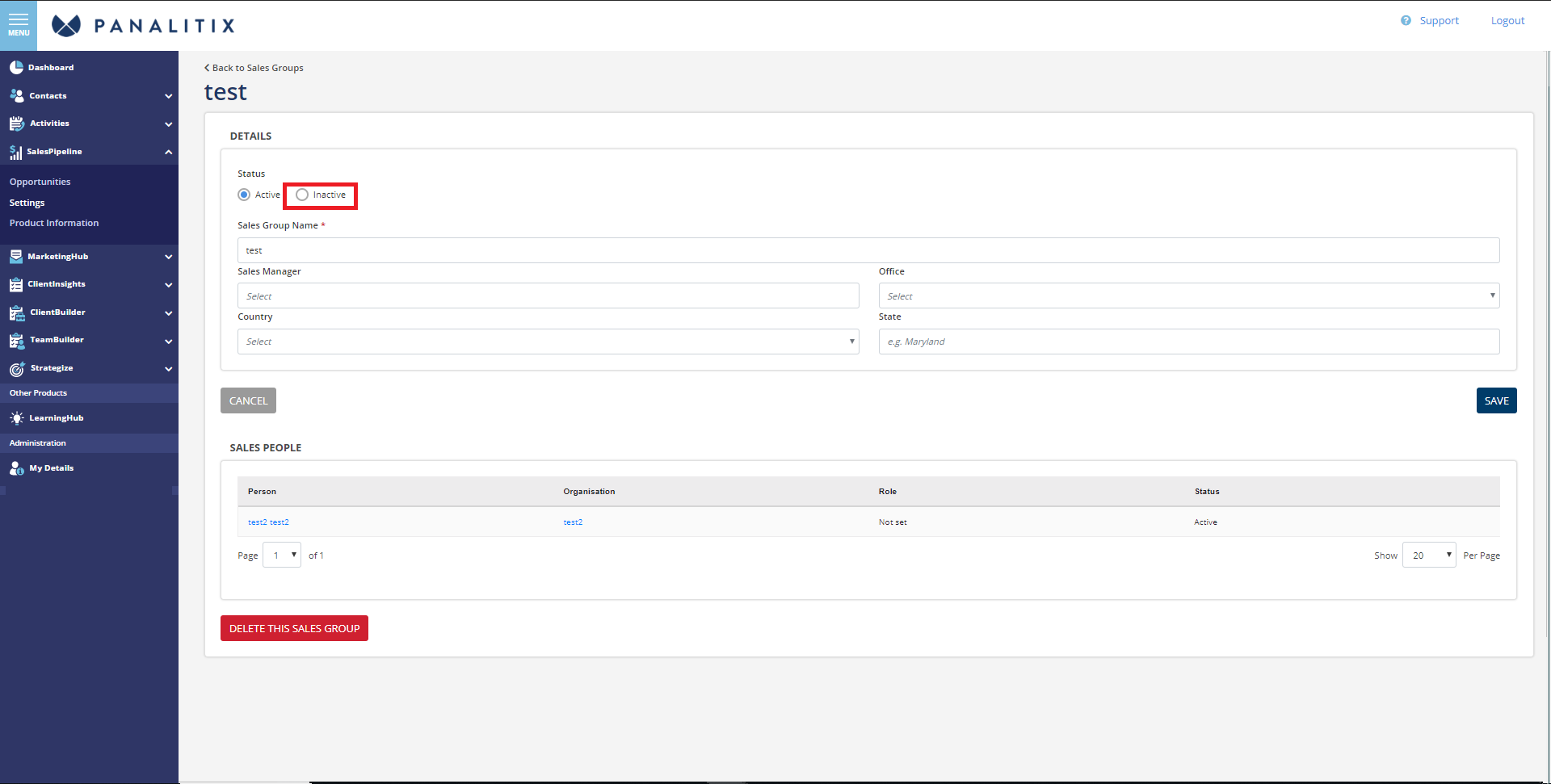The width and height of the screenshot is (1551, 784).
Task: Click the SAVE button
Action: 1496,400
